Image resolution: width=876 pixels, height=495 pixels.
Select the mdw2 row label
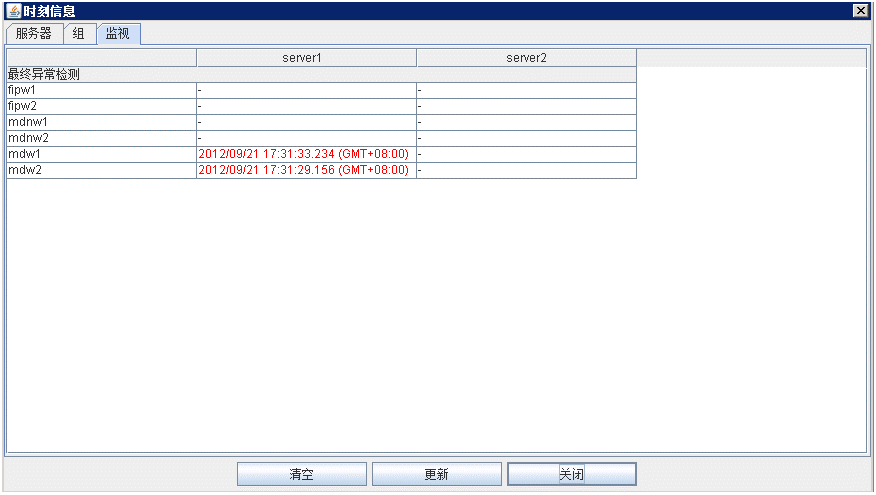click(101, 170)
